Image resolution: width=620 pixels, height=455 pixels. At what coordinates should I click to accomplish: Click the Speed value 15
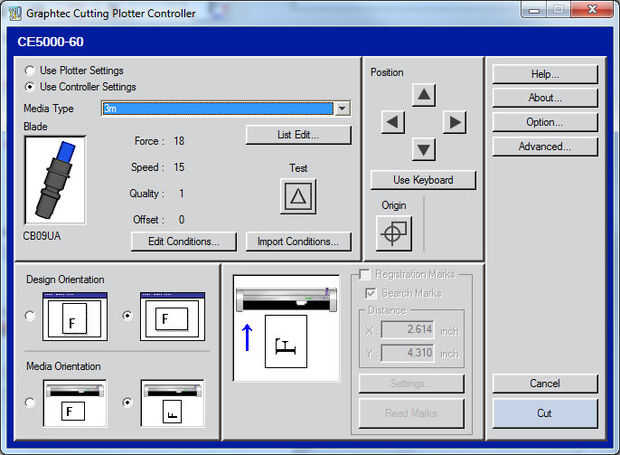pyautogui.click(x=179, y=167)
